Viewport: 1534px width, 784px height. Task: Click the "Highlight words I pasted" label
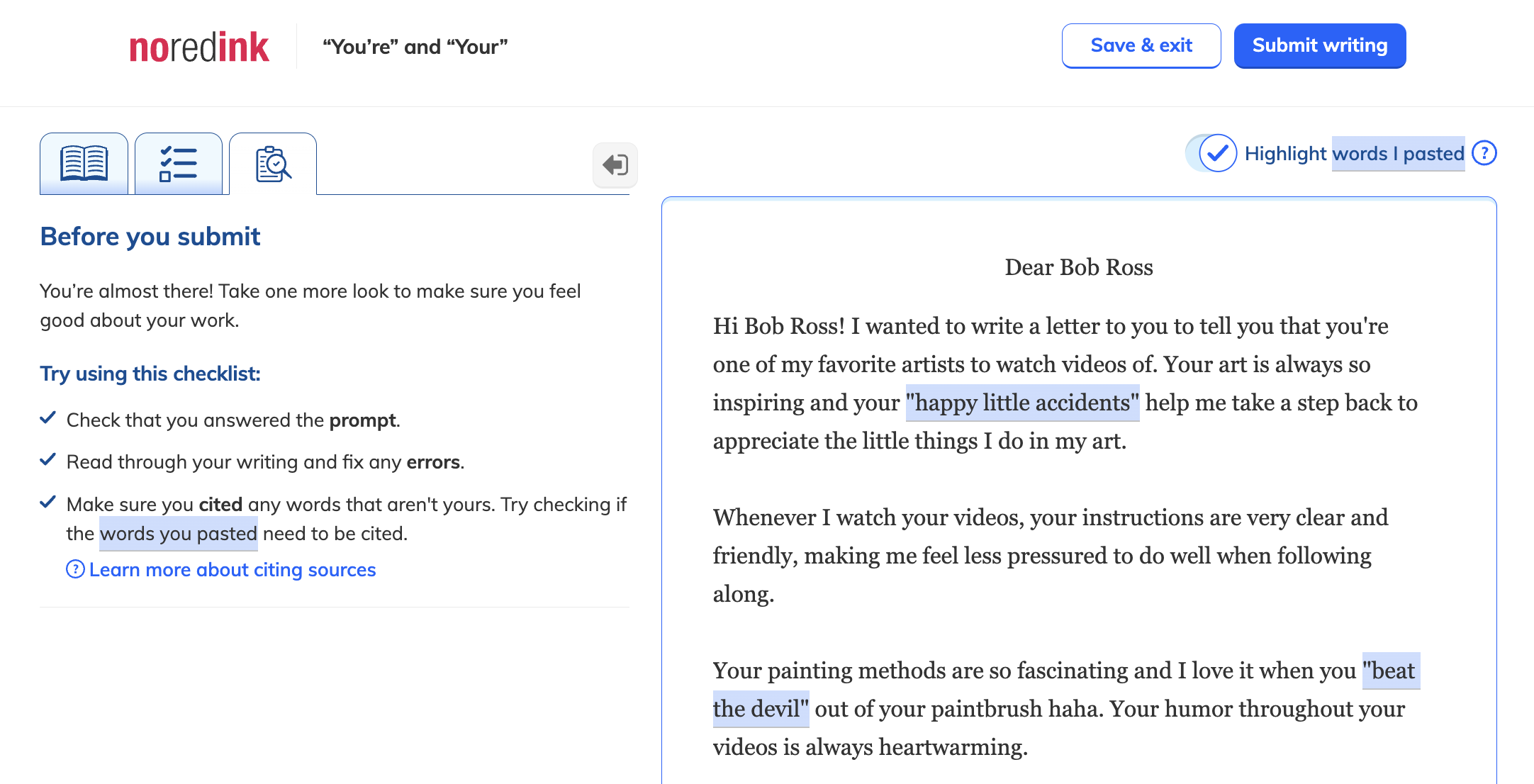1355,154
